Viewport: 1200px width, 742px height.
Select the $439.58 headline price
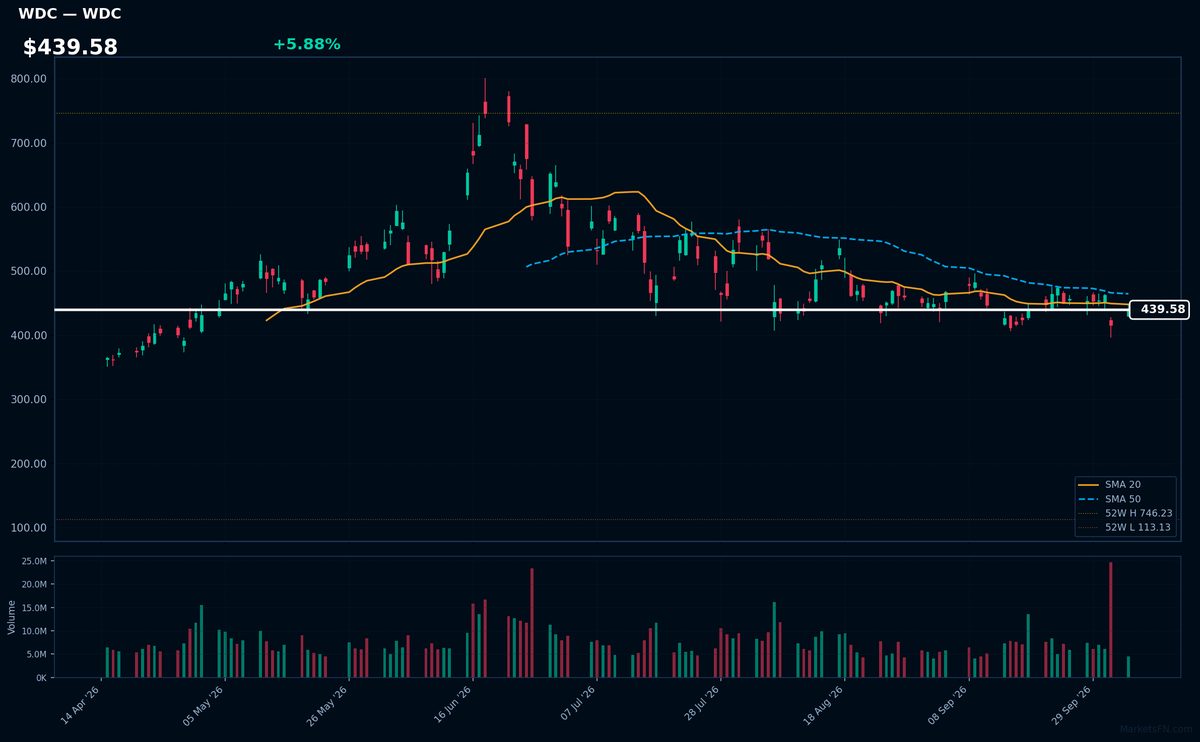(x=70, y=47)
